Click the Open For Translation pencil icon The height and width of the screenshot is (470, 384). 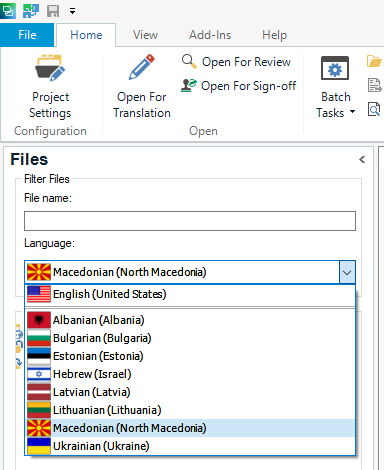(142, 67)
